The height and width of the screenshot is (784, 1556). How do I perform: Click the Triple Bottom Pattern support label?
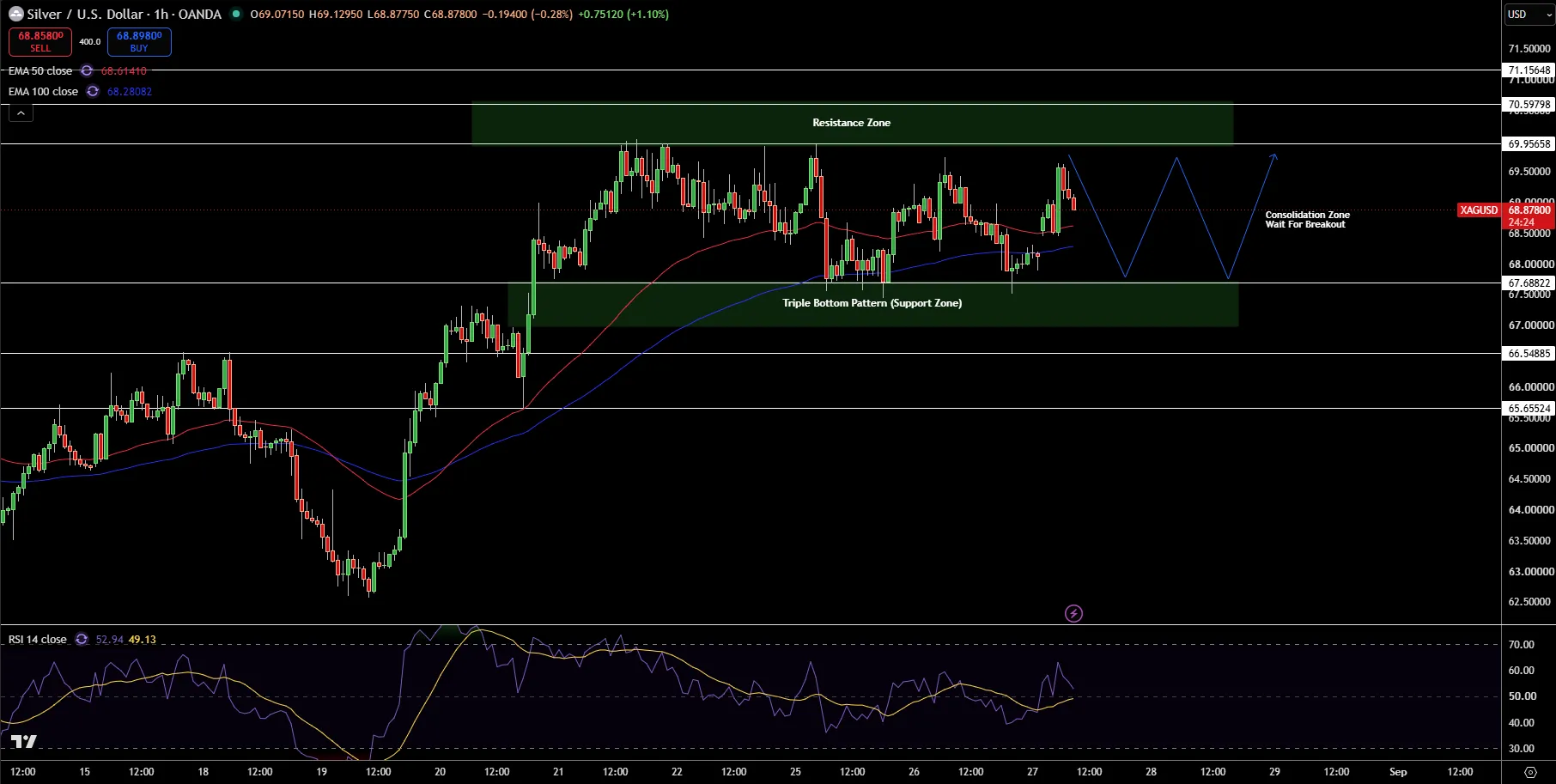coord(872,303)
